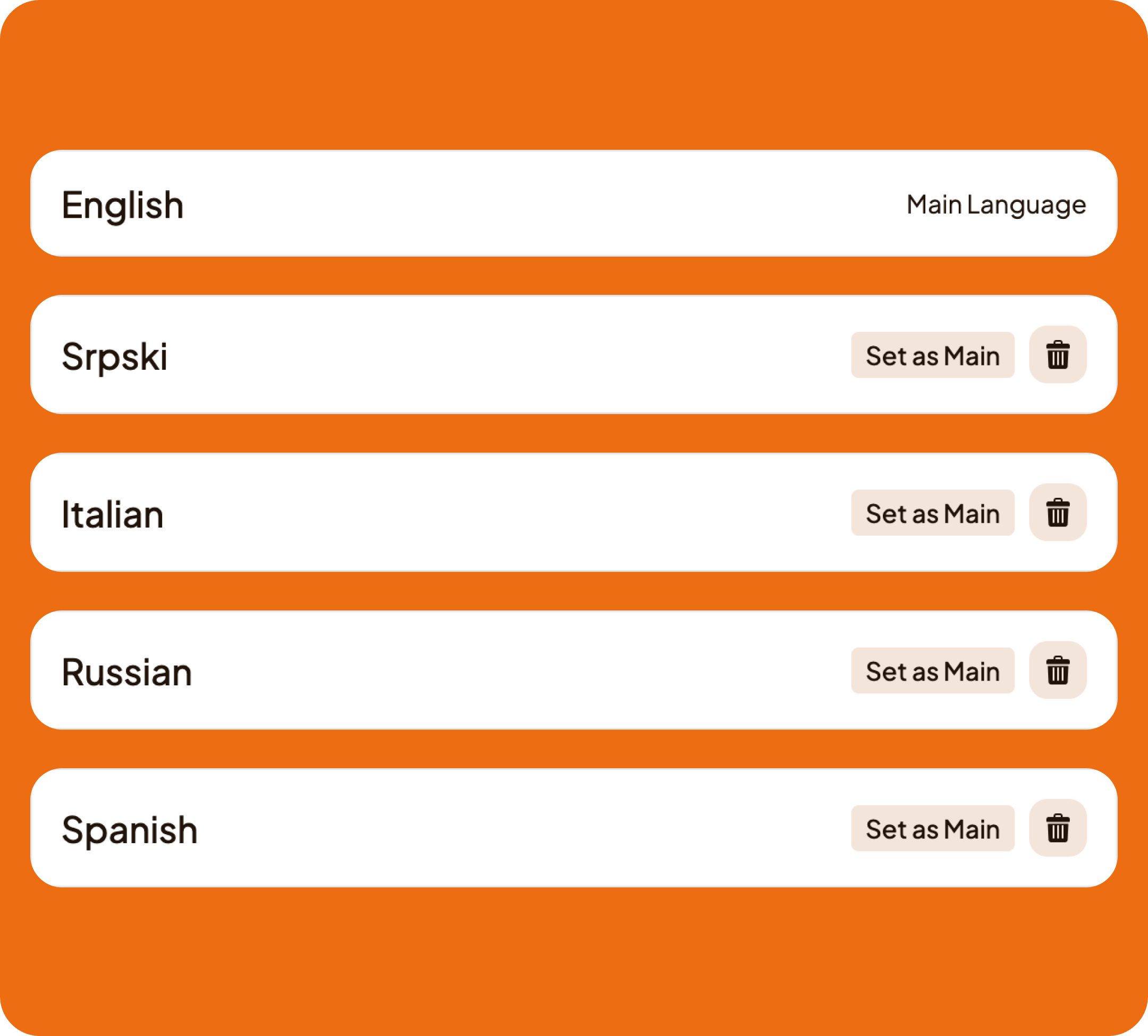1148x1036 pixels.
Task: Click the Set as Main button on the last row
Action: pos(933,829)
